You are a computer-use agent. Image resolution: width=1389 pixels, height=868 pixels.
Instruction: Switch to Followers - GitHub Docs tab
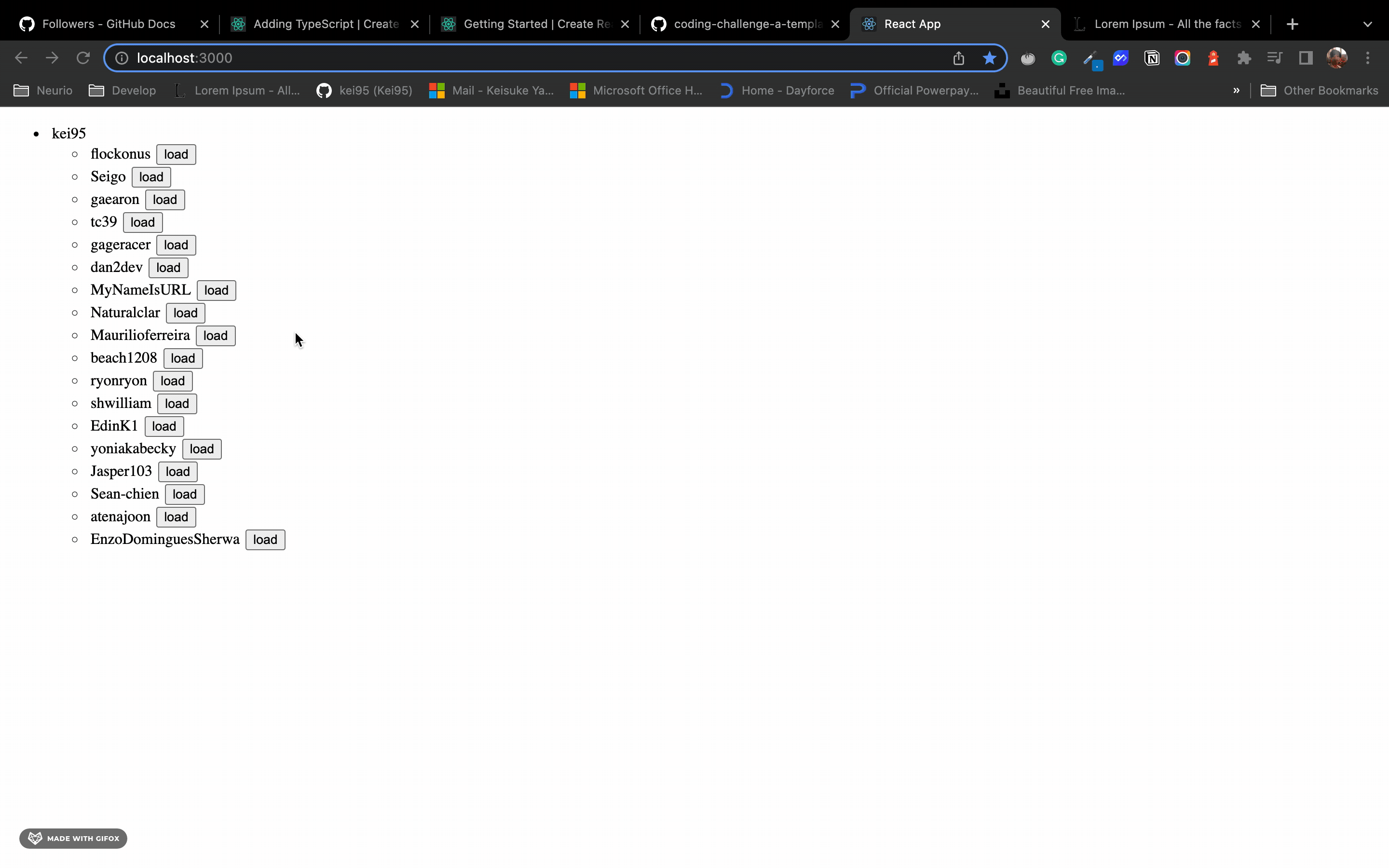[x=109, y=24]
